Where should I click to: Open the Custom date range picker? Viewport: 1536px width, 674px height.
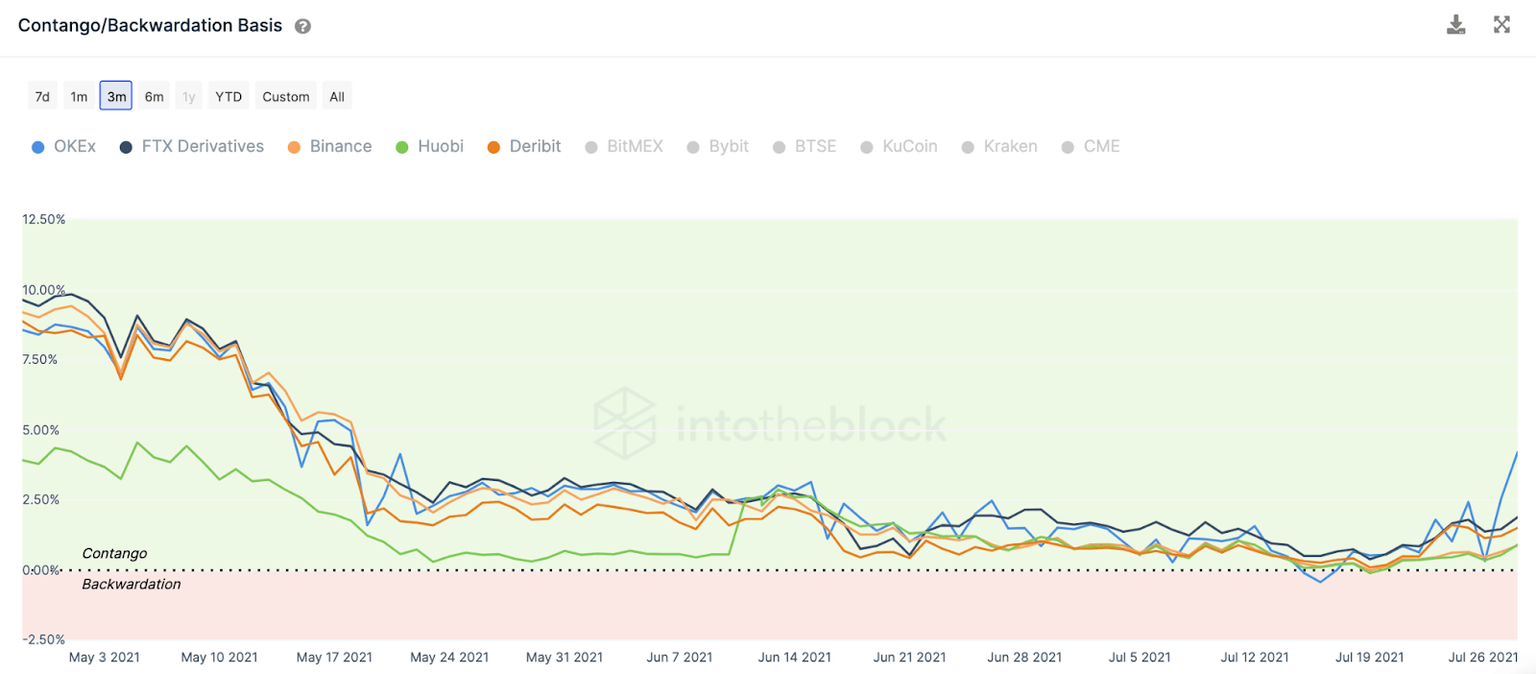pos(286,97)
